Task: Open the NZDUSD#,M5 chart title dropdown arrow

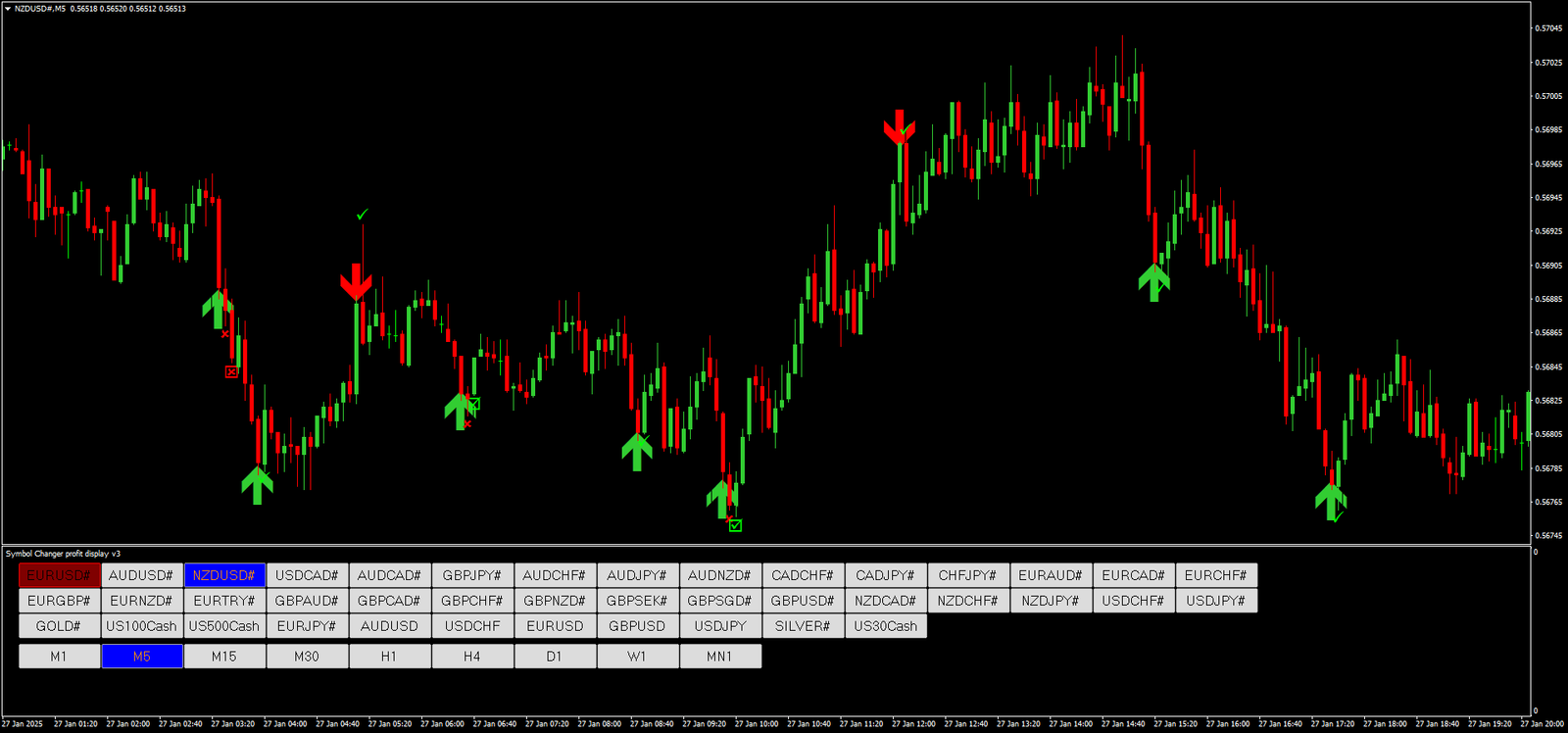Action: [x=8, y=9]
